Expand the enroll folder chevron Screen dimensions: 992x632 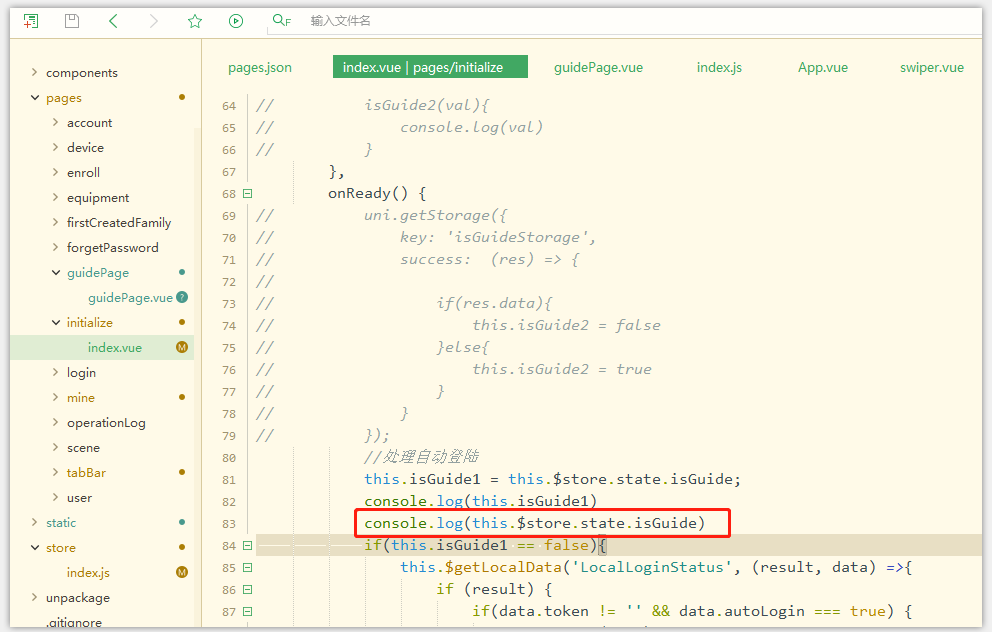(x=55, y=172)
